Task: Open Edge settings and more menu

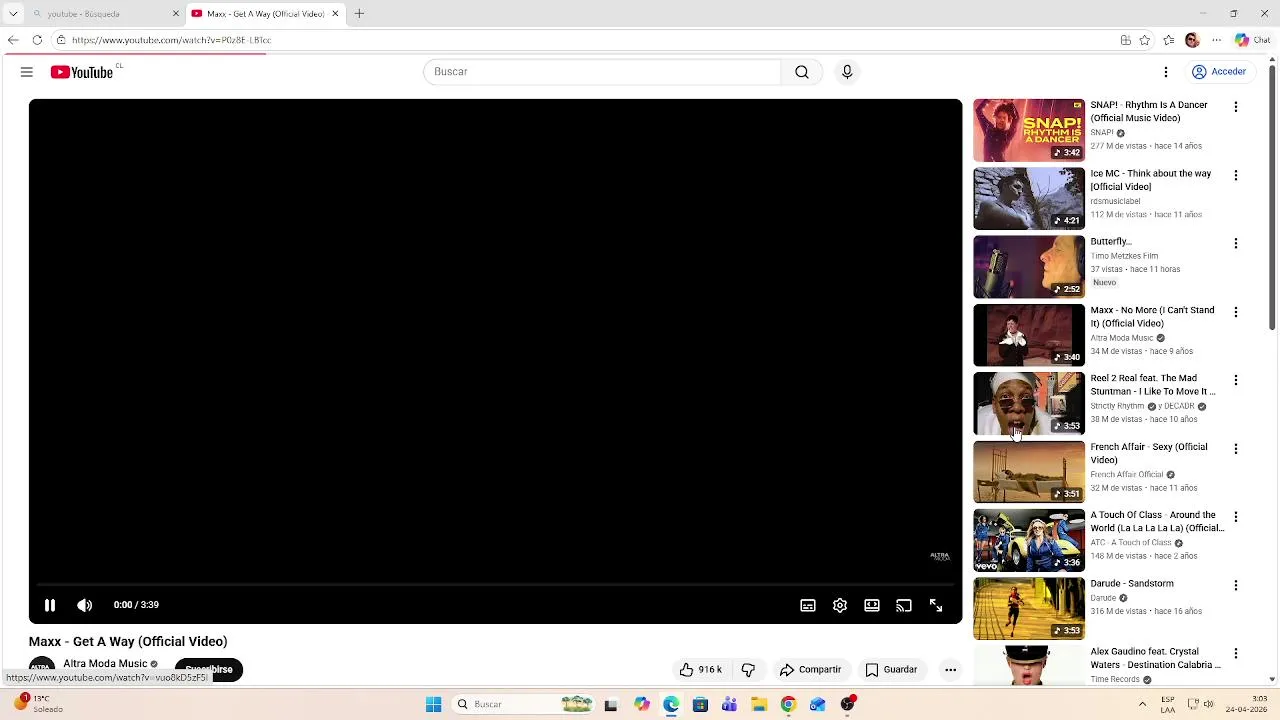Action: tap(1216, 40)
